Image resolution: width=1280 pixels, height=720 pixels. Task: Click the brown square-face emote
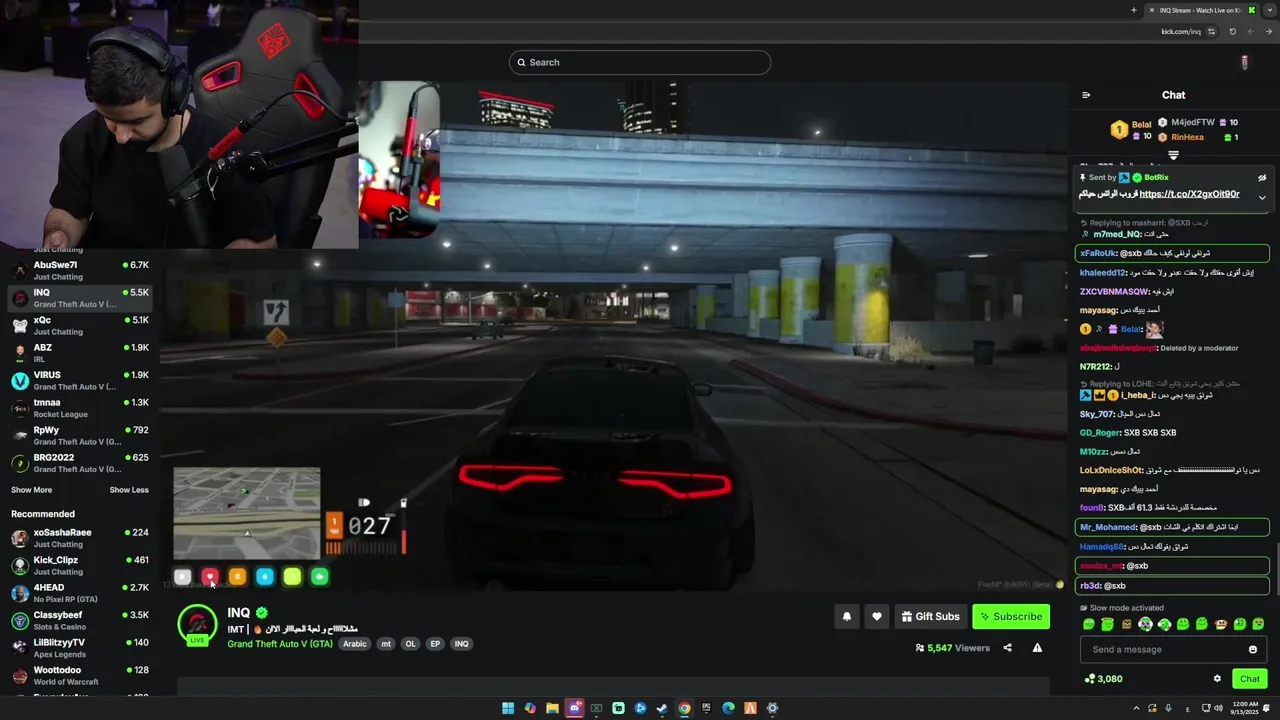pos(1126,624)
